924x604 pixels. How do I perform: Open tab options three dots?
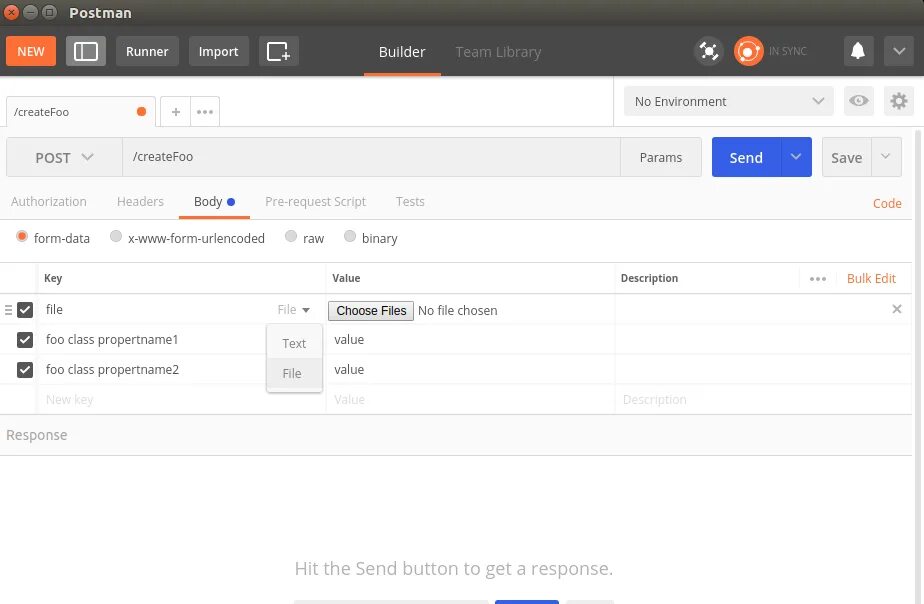(x=204, y=111)
